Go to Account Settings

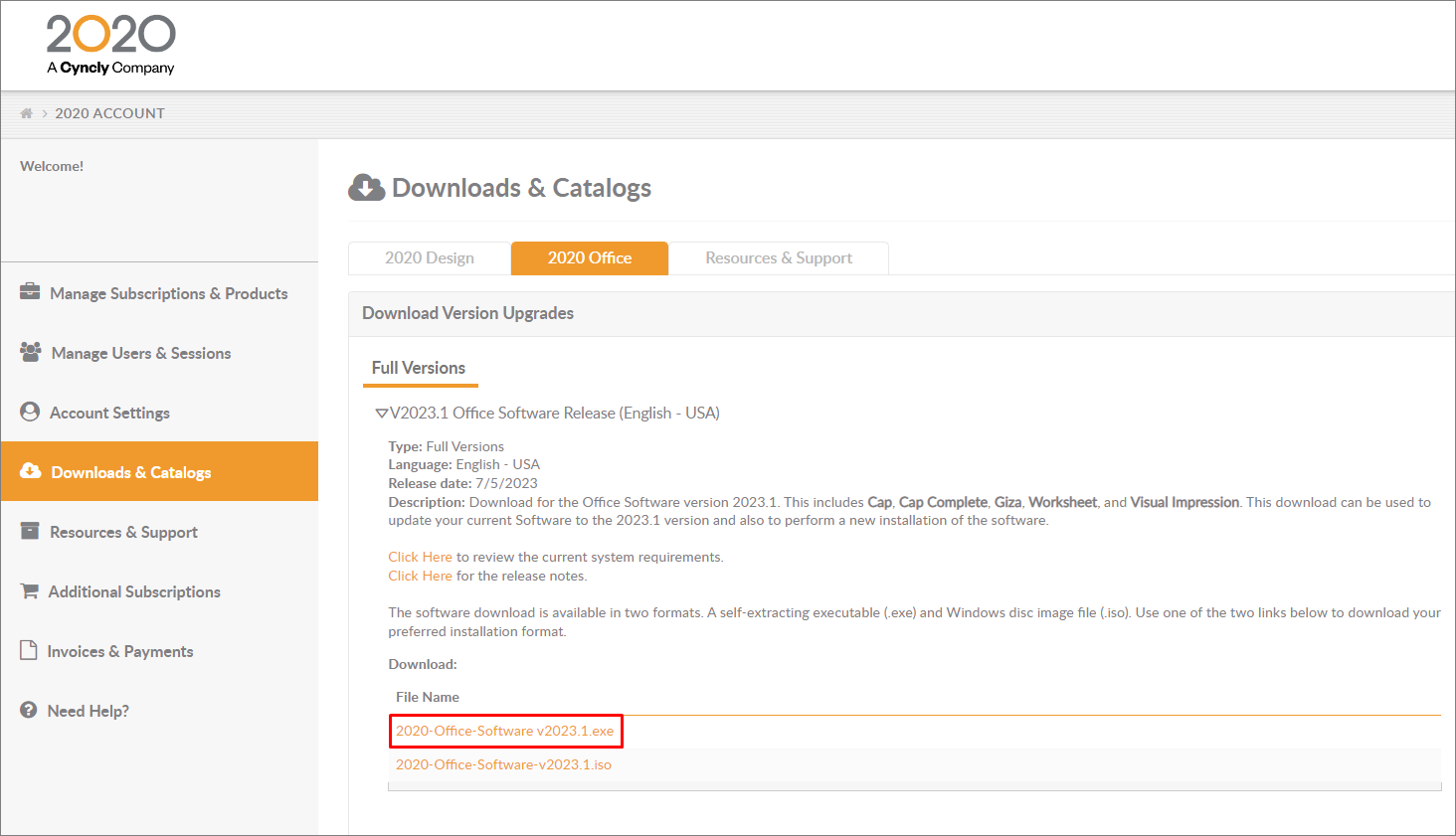tap(159, 413)
